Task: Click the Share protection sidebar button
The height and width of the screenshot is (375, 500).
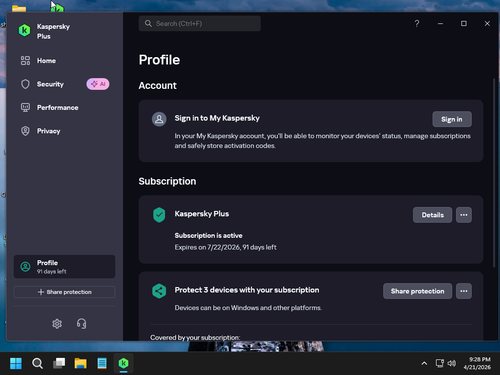Action: (64, 292)
